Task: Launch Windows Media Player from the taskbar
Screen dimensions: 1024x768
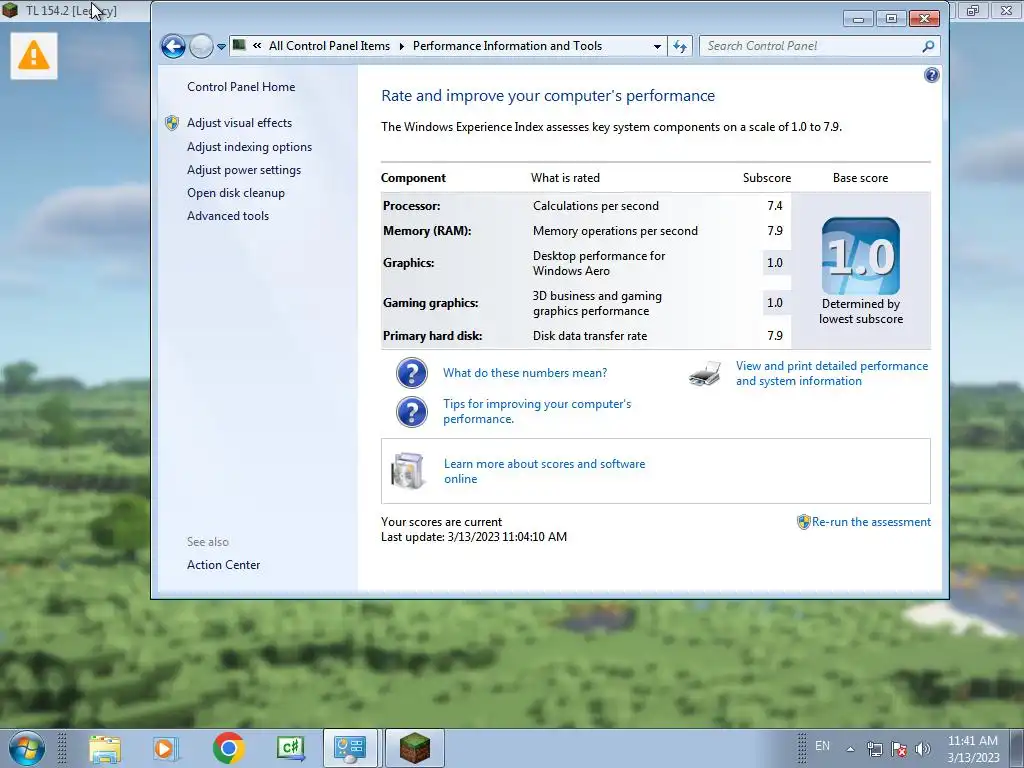Action: click(x=165, y=748)
